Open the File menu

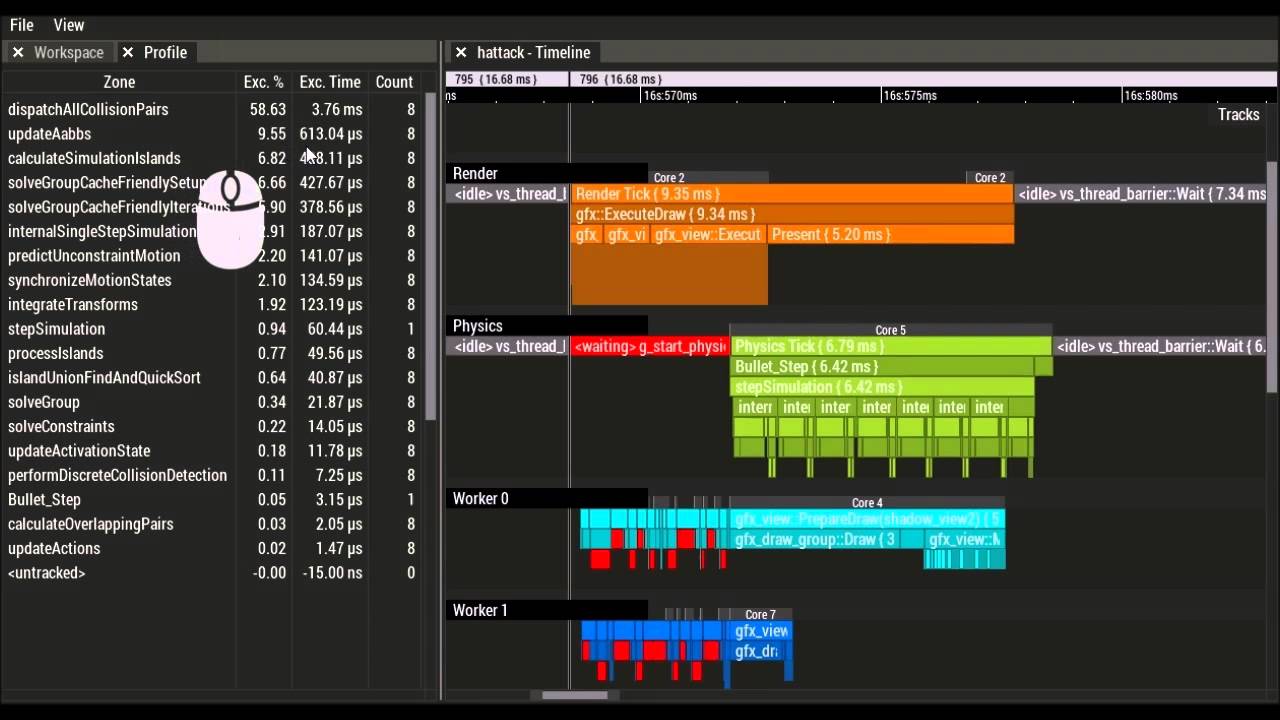click(x=22, y=25)
